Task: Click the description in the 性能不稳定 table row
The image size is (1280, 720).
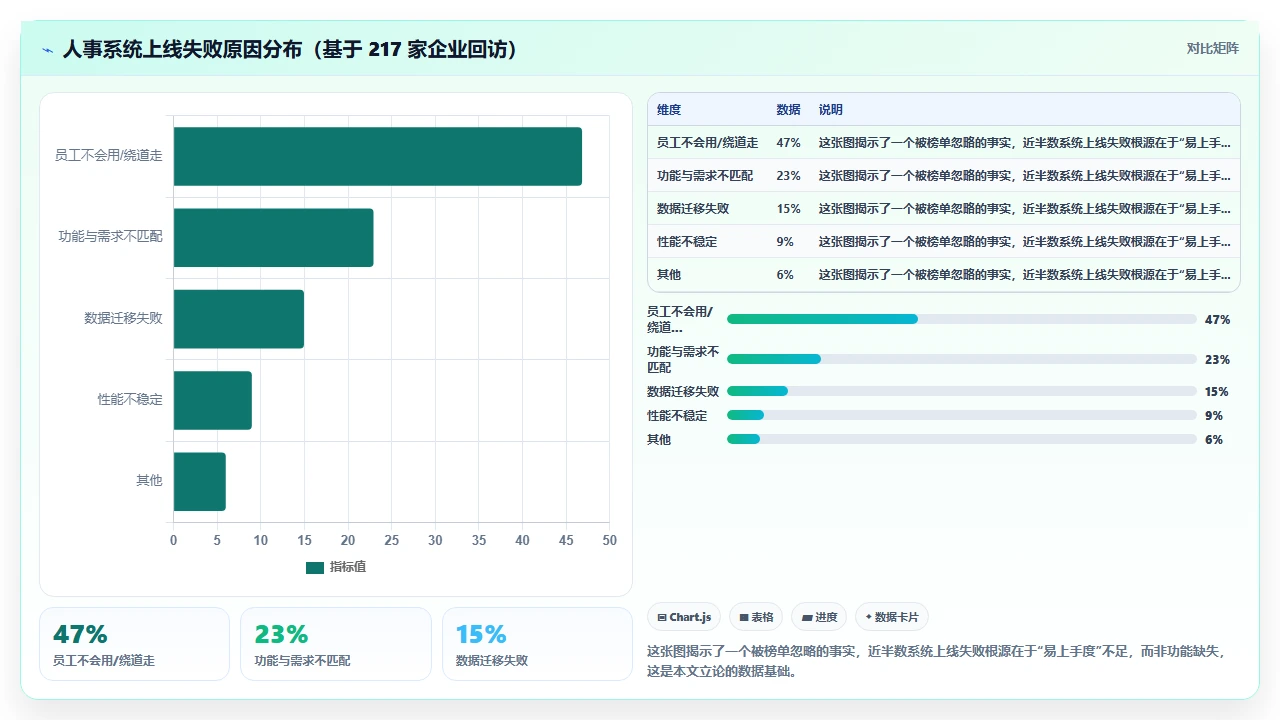Action: pyautogui.click(x=1025, y=242)
